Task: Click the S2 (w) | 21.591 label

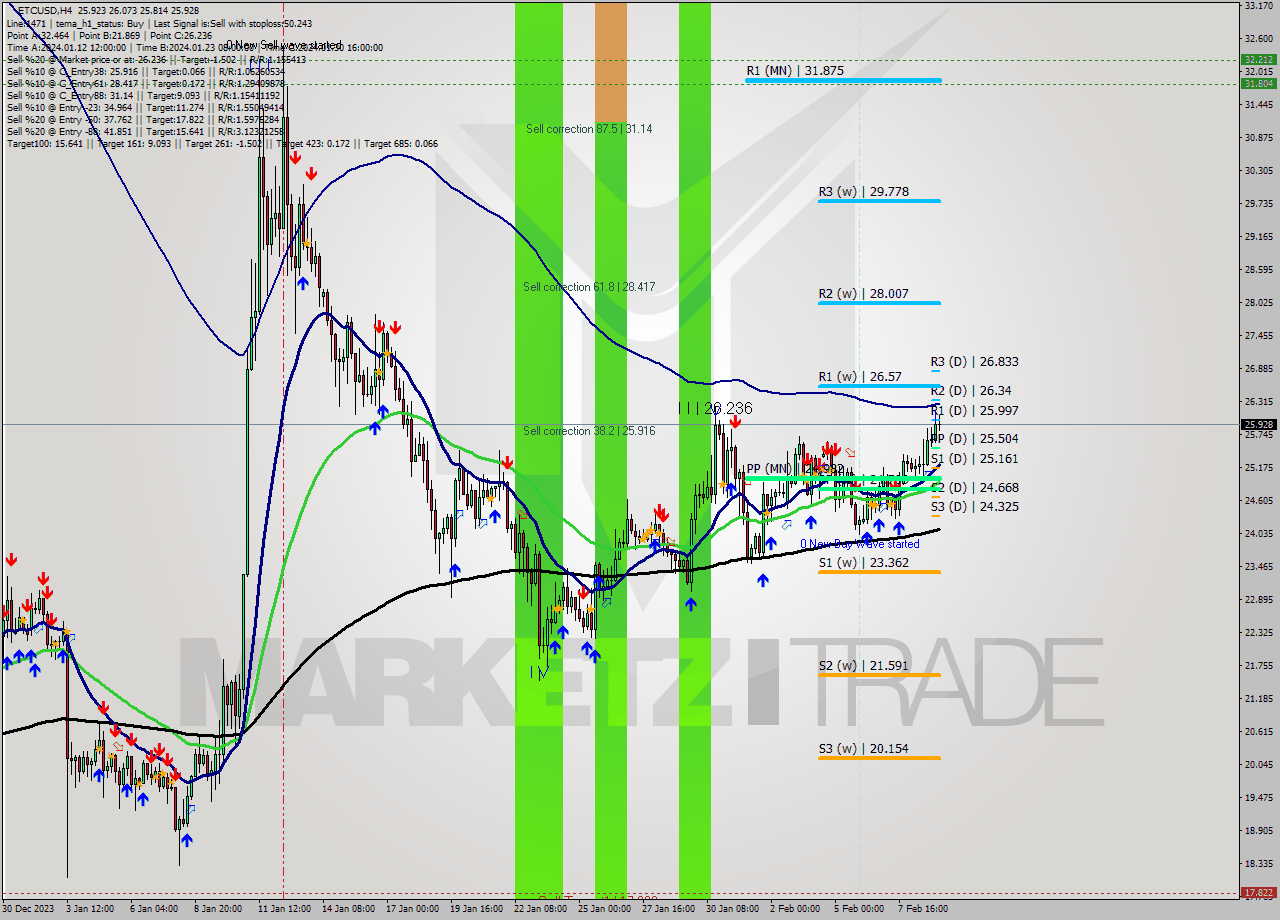Action: pos(863,666)
